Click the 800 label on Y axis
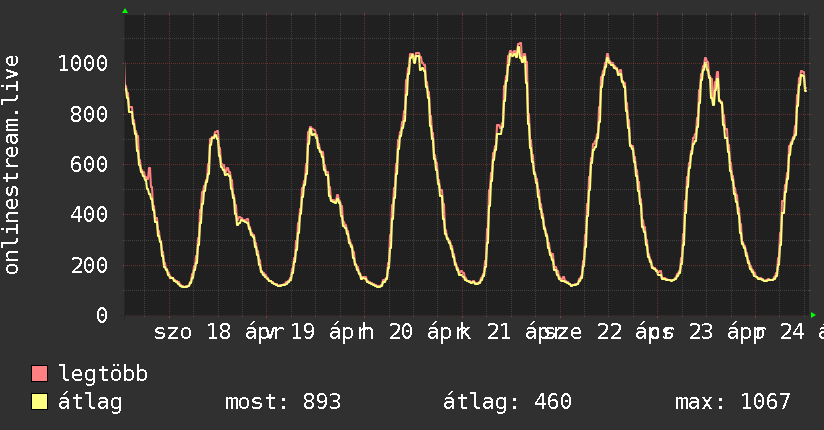The height and width of the screenshot is (430, 824). [89, 114]
